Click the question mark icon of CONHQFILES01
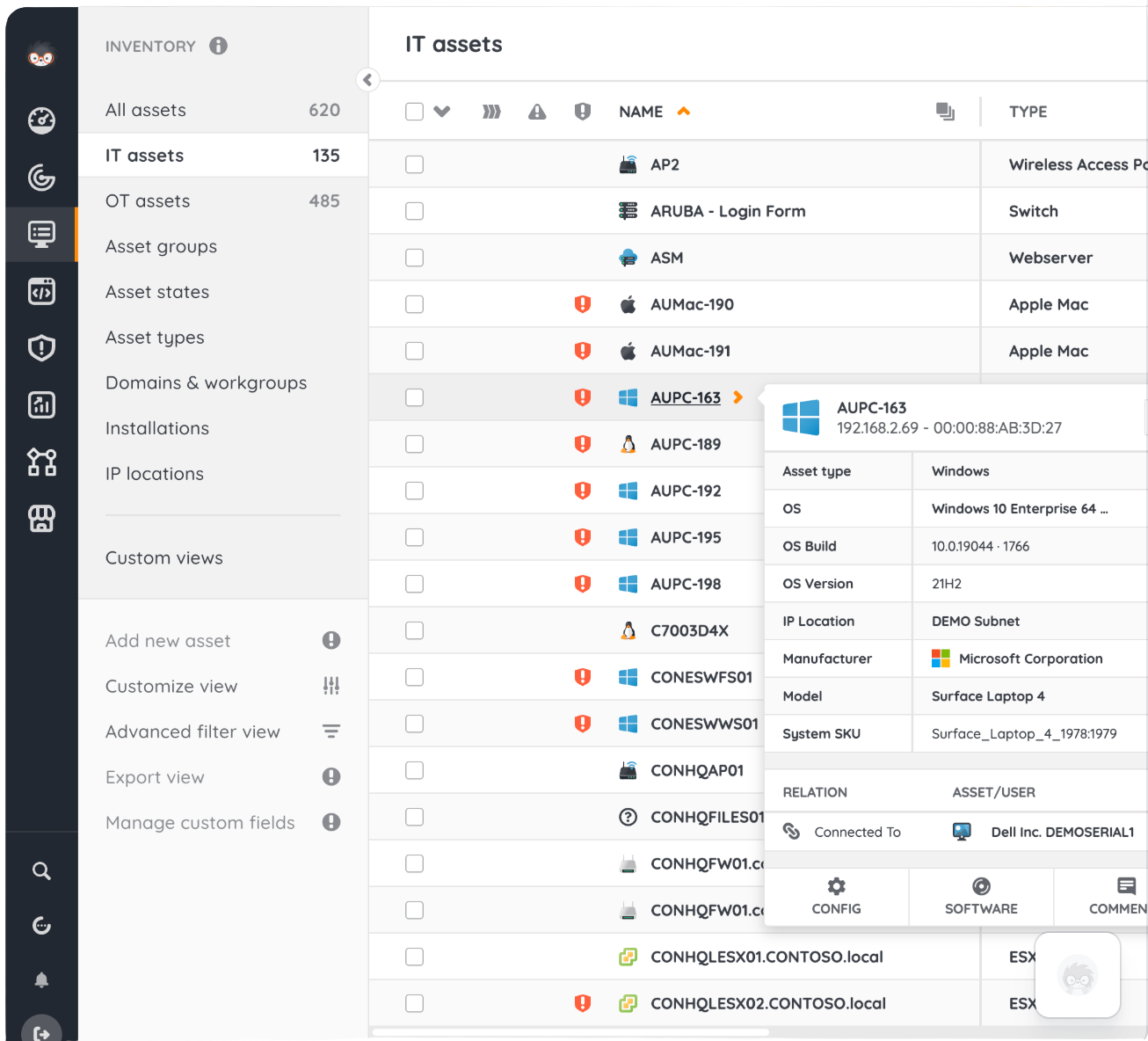This screenshot has height=1041, width=1148. pyautogui.click(x=628, y=817)
